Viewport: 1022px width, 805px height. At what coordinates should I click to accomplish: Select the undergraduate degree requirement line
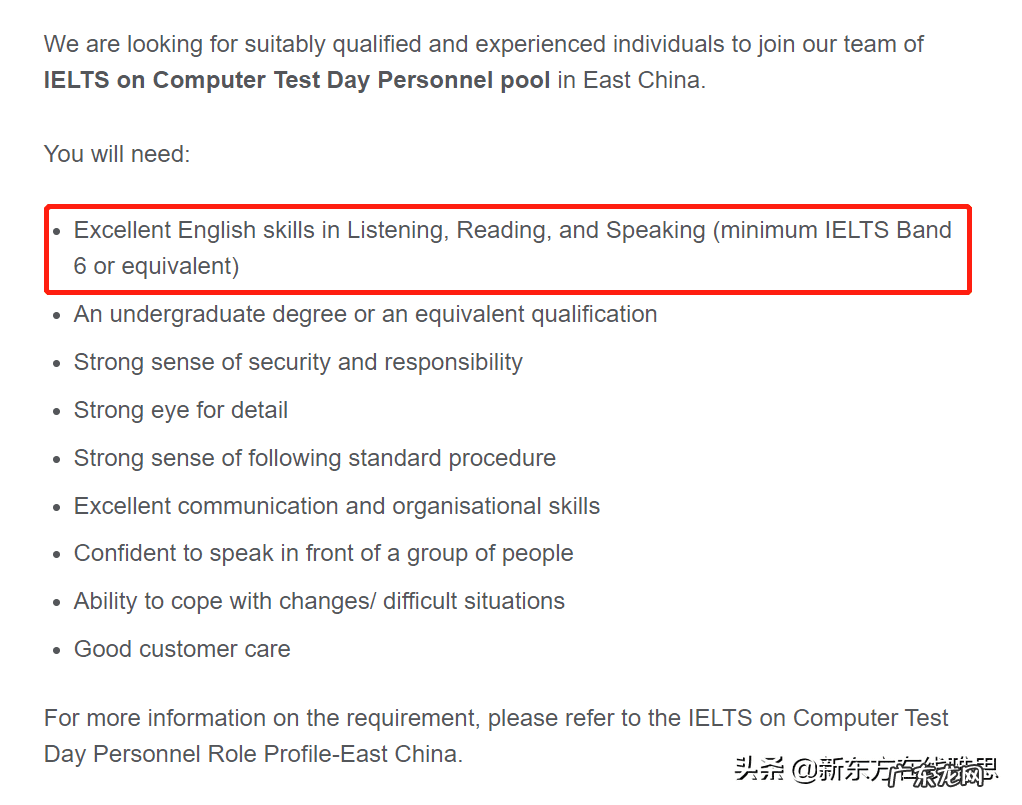click(365, 314)
